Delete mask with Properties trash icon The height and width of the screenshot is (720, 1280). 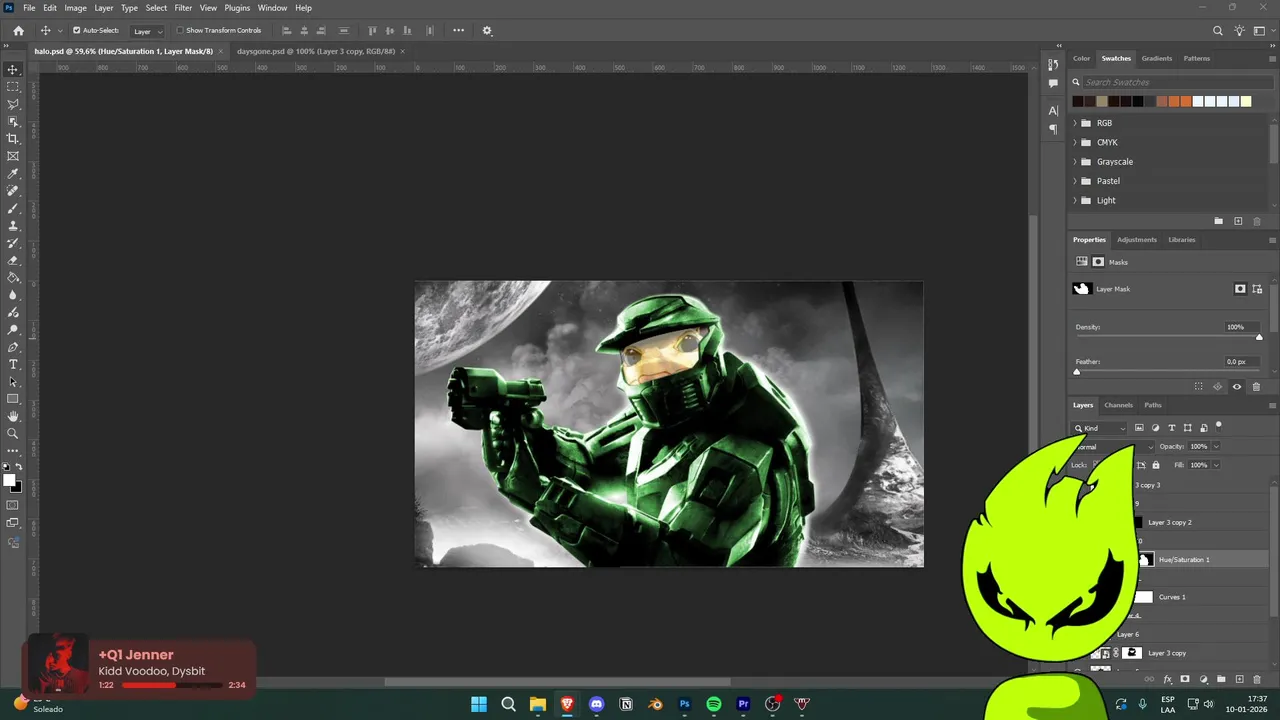[1256, 387]
